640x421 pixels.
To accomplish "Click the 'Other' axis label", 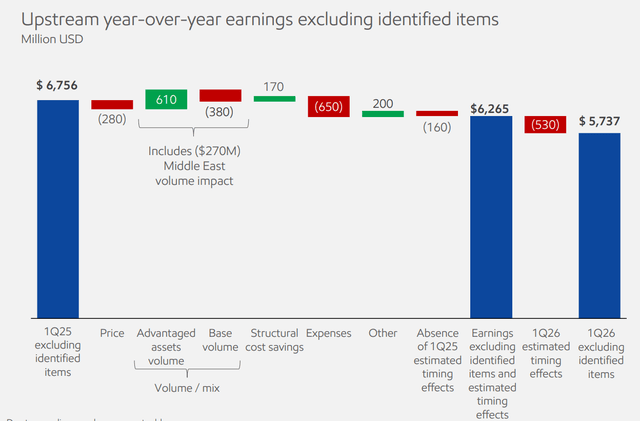I will pyautogui.click(x=383, y=333).
